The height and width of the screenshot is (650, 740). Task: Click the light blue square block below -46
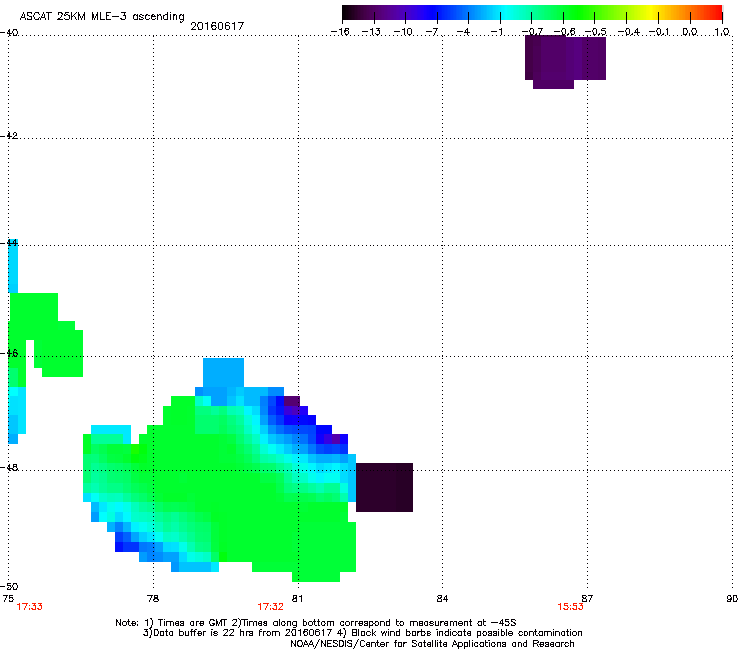(x=223, y=372)
